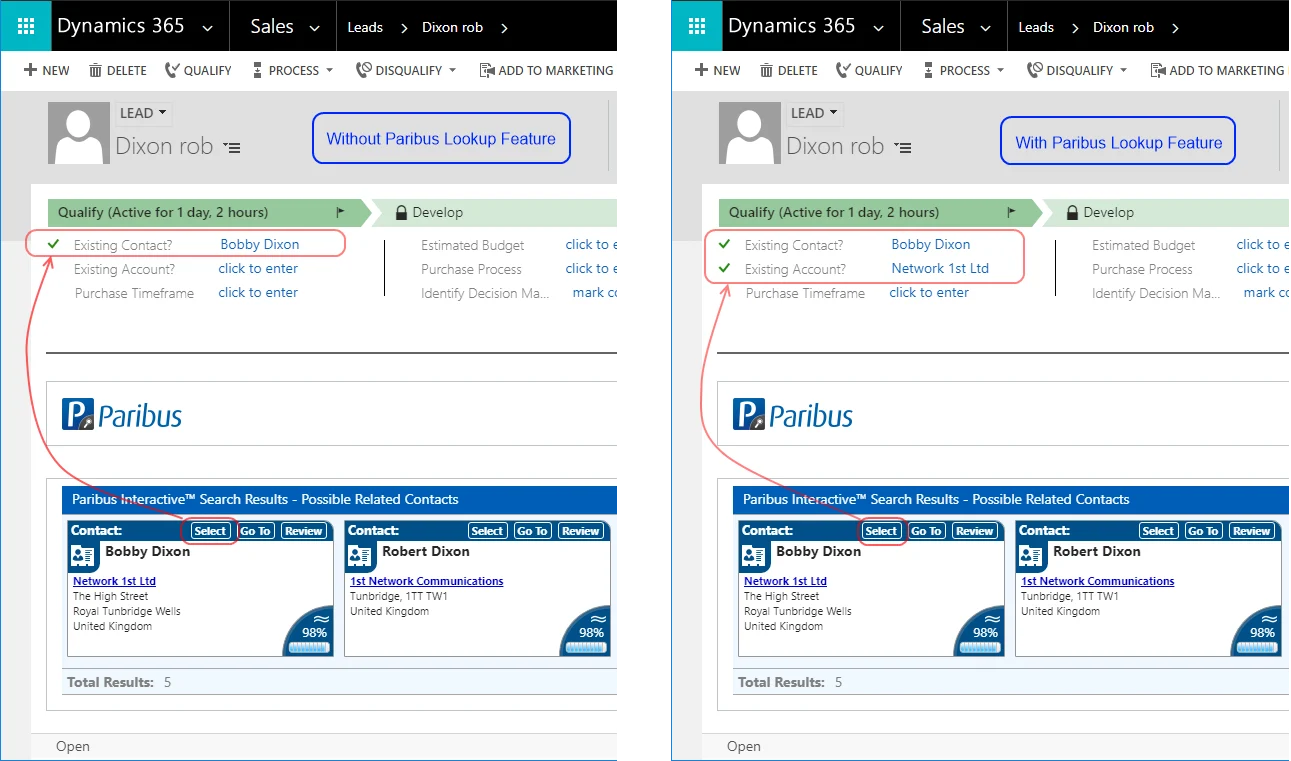Expand chevron after Dixon rob breadcrumb, right screenshot
The height and width of the screenshot is (761, 1291).
pos(1175,28)
